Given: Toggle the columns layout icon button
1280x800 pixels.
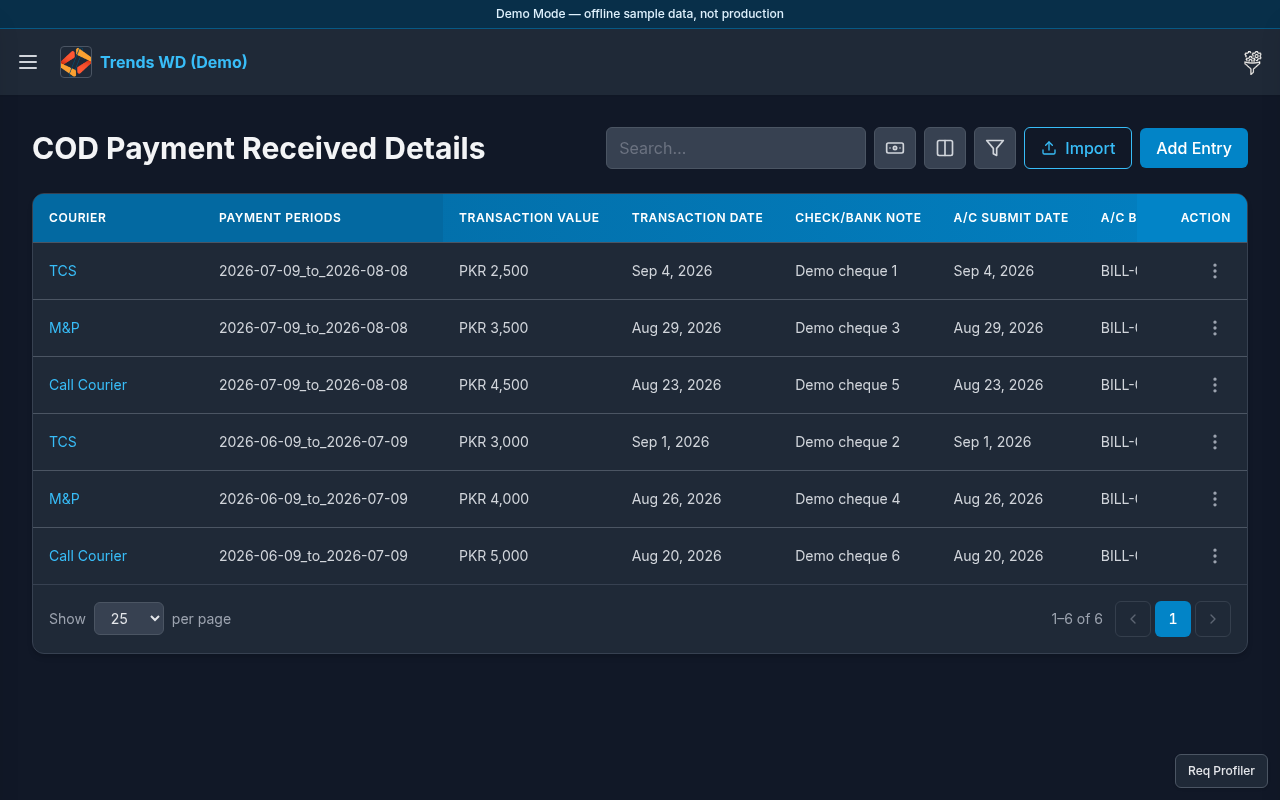Looking at the screenshot, I should [945, 148].
